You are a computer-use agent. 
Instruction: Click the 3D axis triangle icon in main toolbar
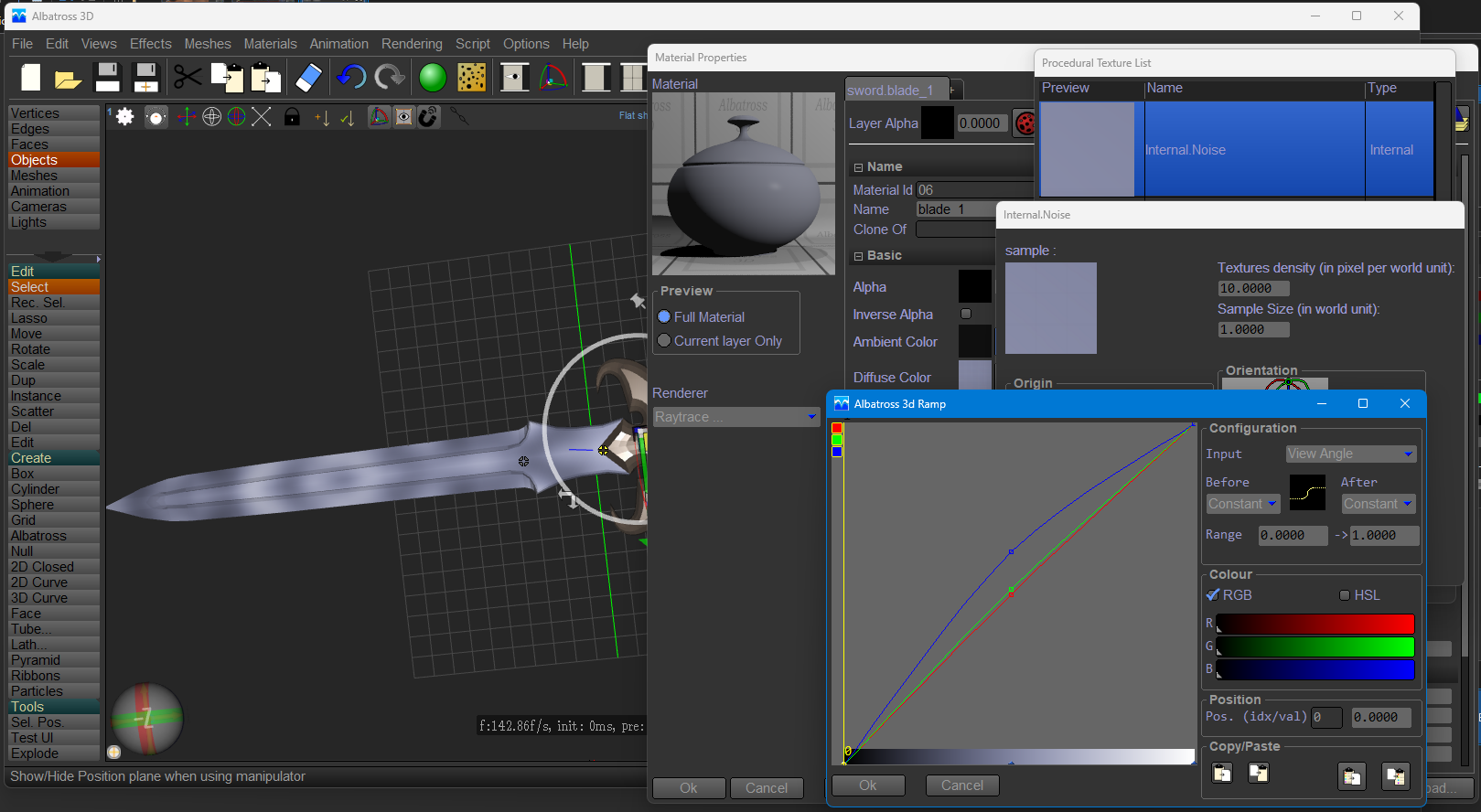point(553,78)
